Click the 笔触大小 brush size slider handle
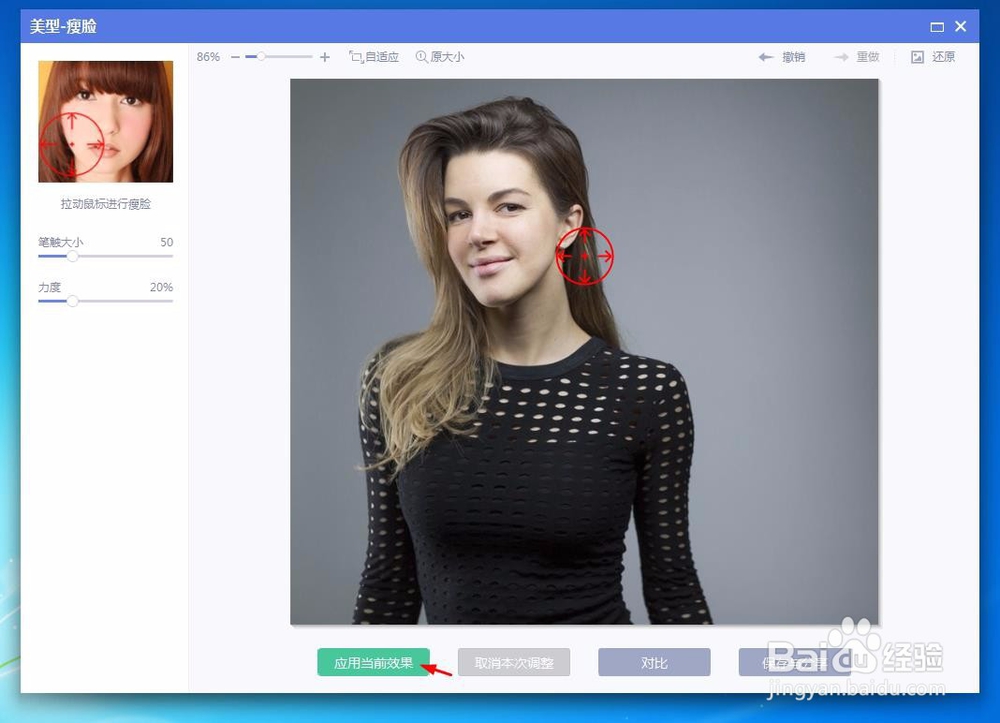 pos(73,256)
